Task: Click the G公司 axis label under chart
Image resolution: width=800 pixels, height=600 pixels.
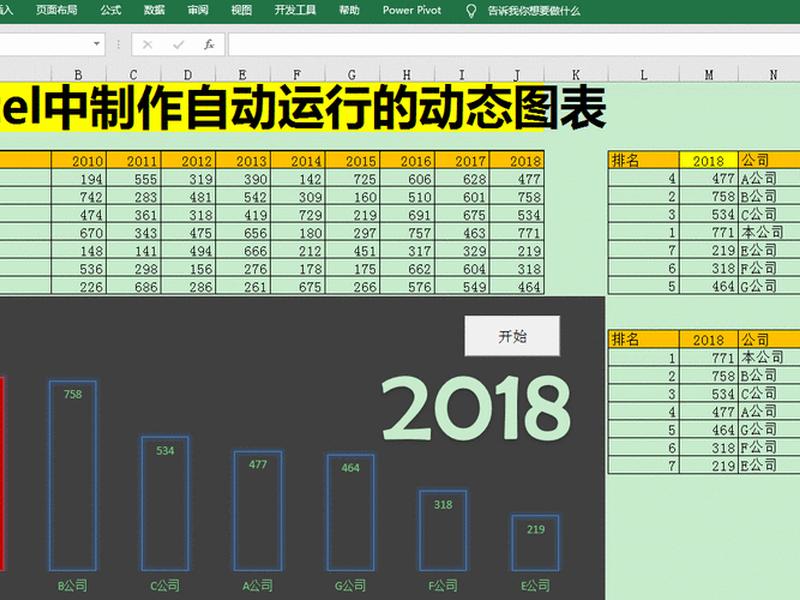Action: click(351, 585)
